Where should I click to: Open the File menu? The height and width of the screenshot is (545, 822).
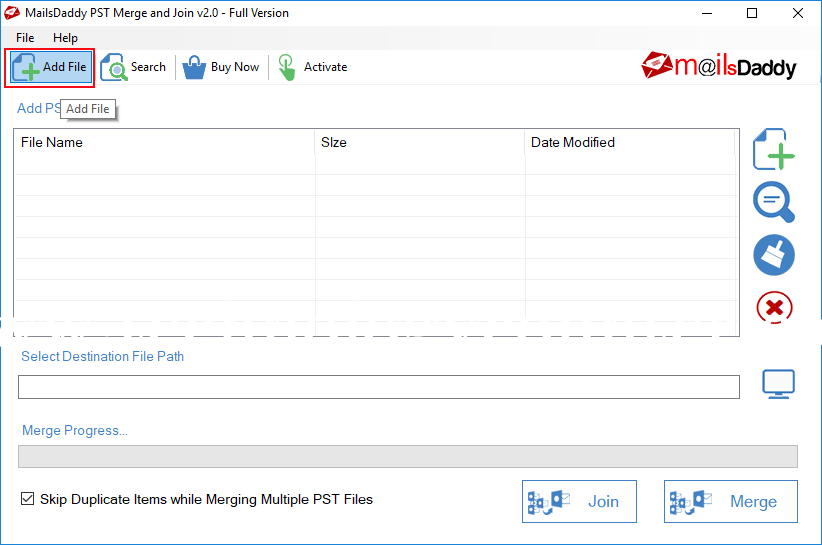tap(25, 38)
